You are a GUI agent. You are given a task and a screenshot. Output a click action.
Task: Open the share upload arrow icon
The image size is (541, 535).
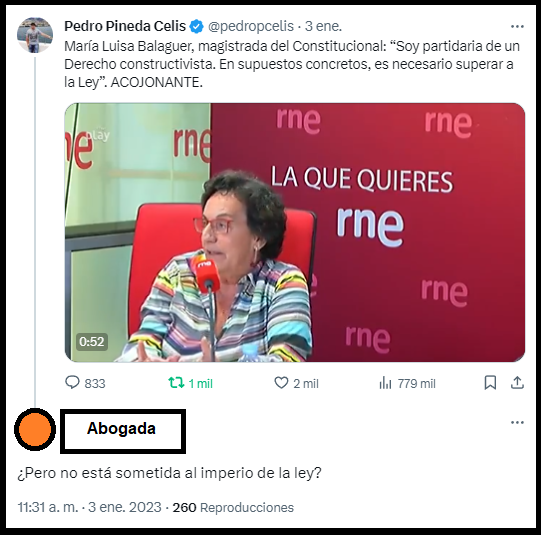coord(517,383)
